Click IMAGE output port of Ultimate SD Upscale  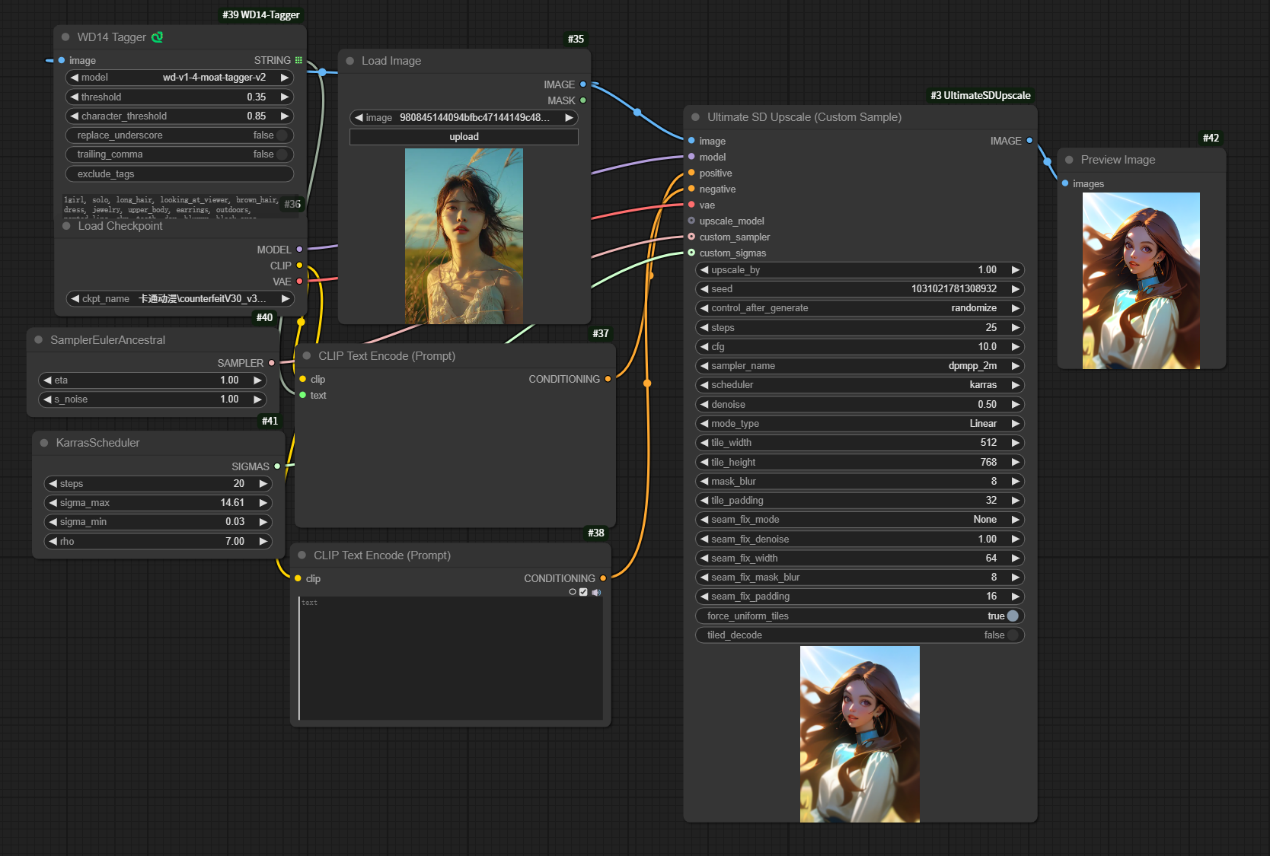[x=1030, y=141]
